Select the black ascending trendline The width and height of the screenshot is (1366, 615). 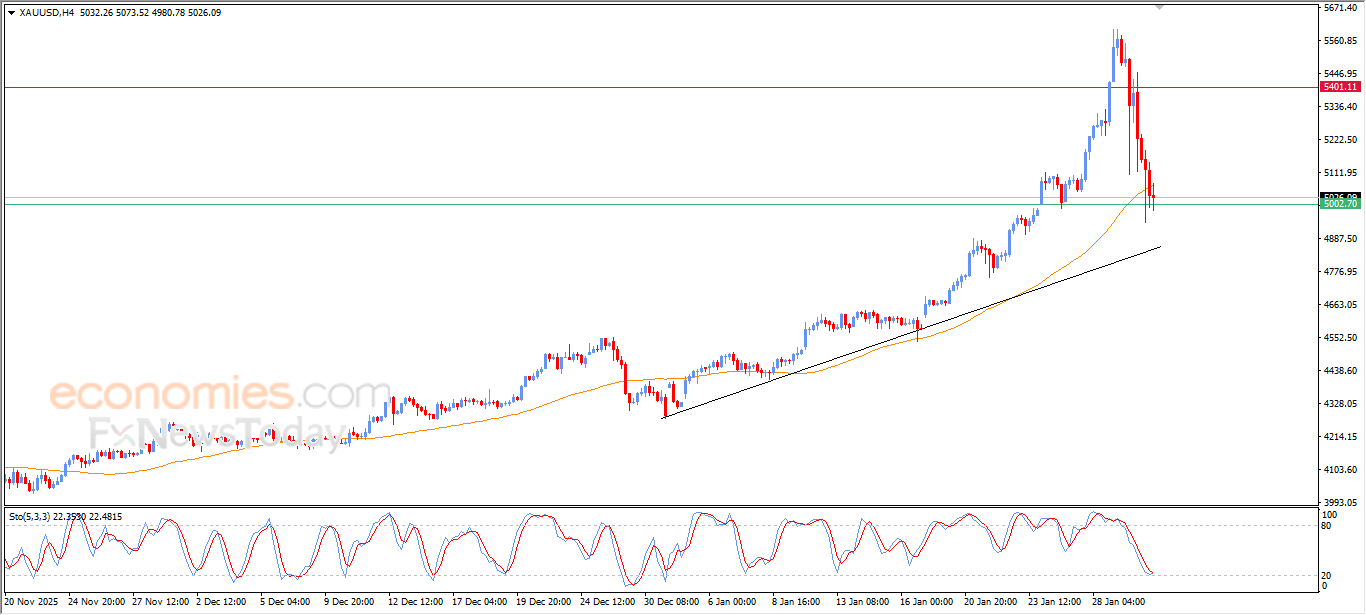click(911, 331)
